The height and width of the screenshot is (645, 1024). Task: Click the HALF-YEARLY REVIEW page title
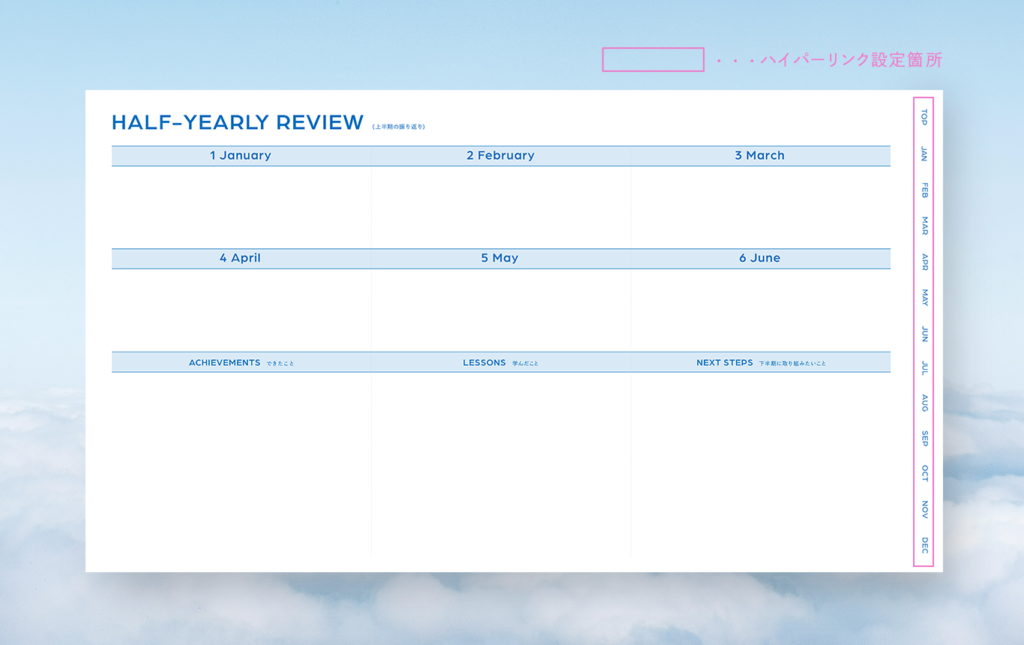237,123
